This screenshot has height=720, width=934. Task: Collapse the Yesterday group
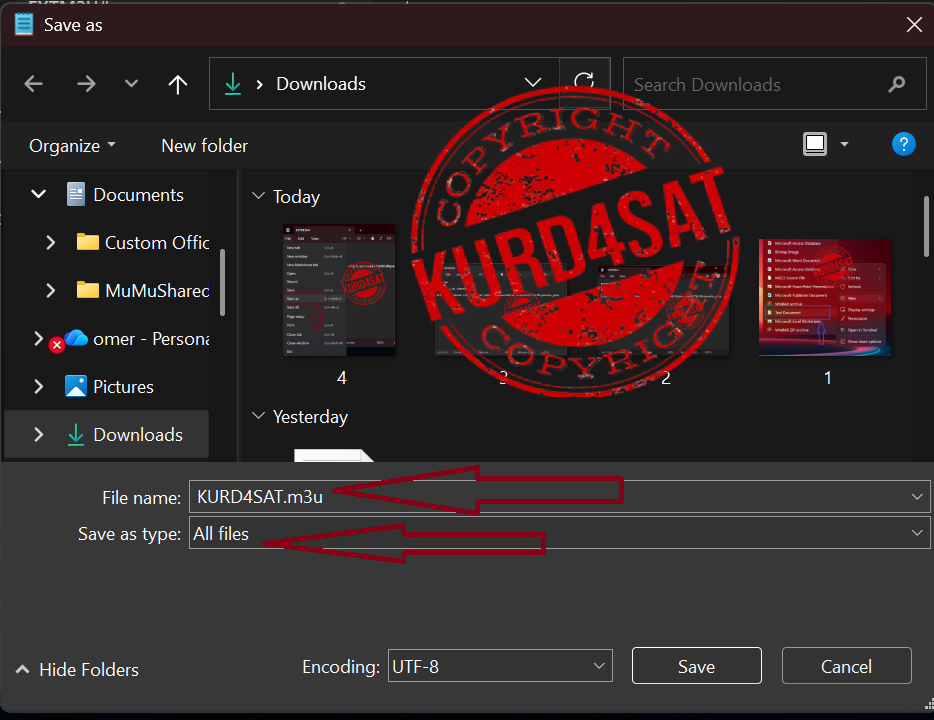click(x=258, y=416)
